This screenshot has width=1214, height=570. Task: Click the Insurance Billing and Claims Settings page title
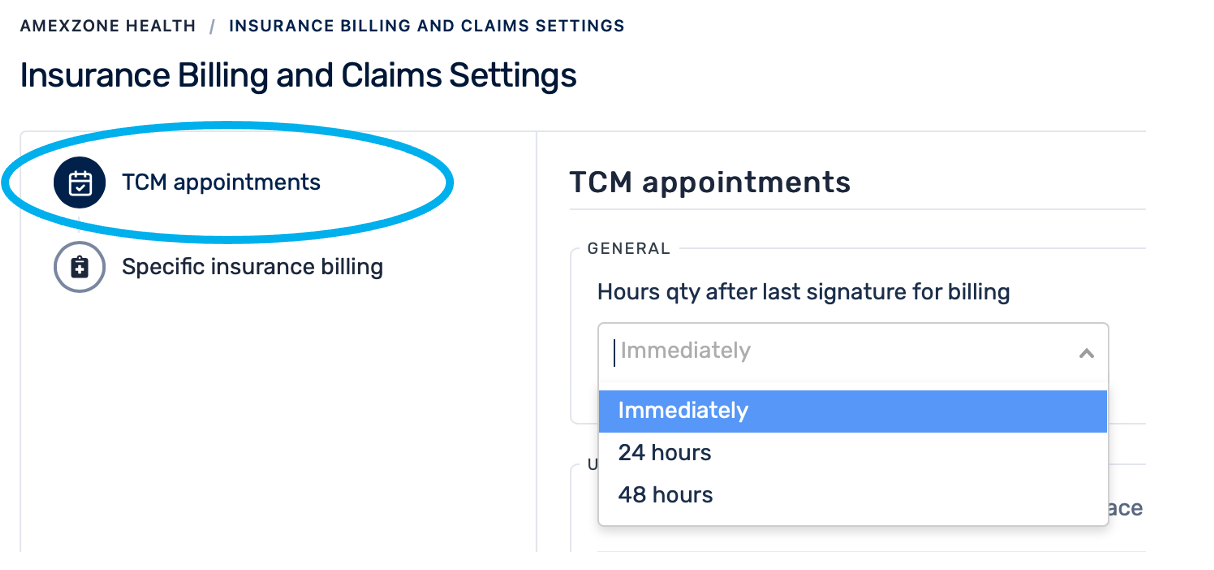298,76
